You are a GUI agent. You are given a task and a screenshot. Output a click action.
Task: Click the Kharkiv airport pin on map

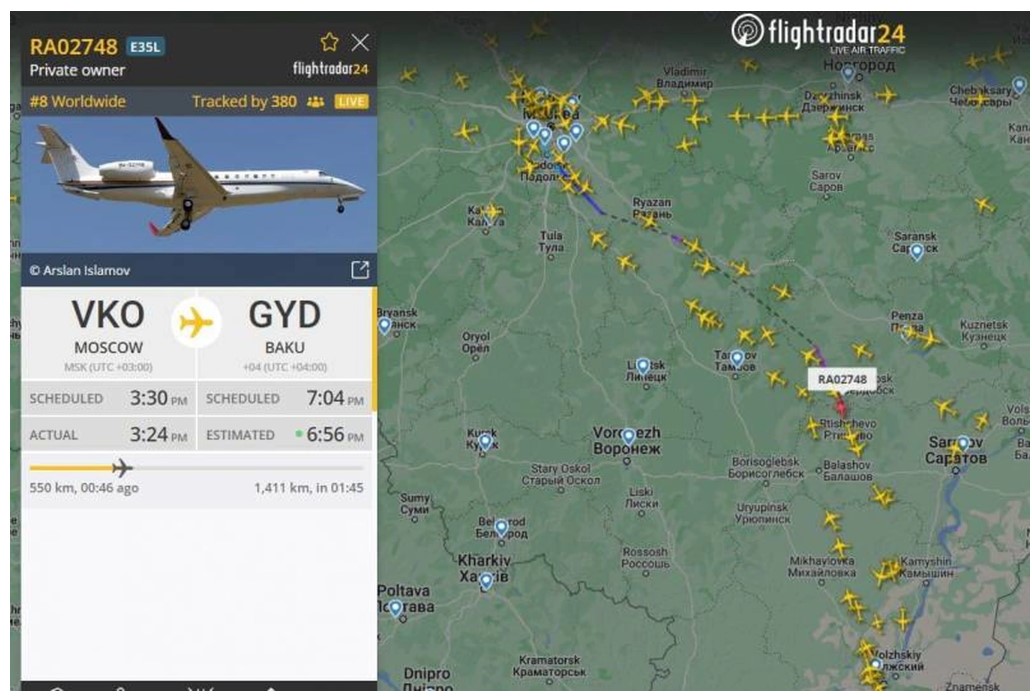coord(486,581)
